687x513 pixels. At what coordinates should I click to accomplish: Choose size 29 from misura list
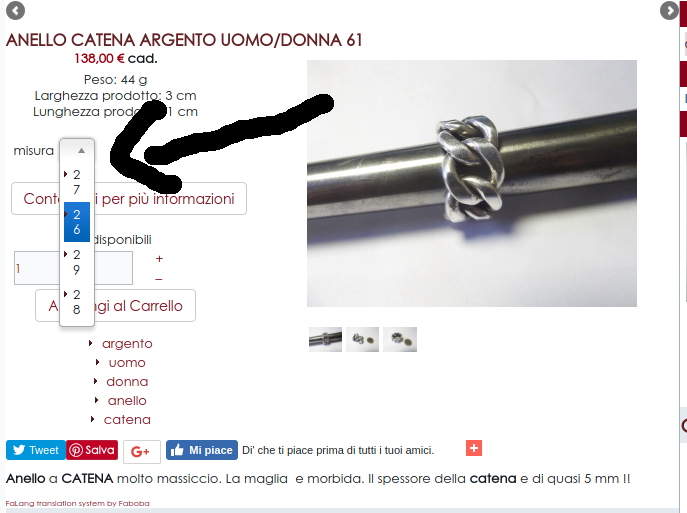click(77, 262)
